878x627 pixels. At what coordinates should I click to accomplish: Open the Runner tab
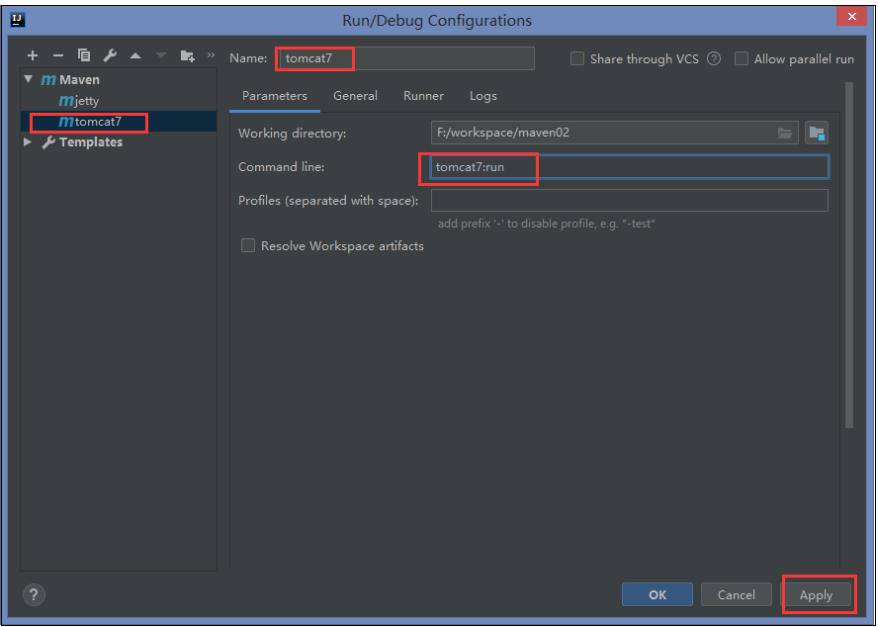point(423,96)
